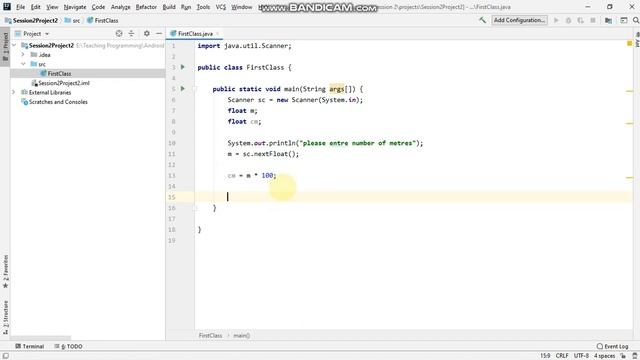Toggle the Project side tool window tab

[5, 47]
